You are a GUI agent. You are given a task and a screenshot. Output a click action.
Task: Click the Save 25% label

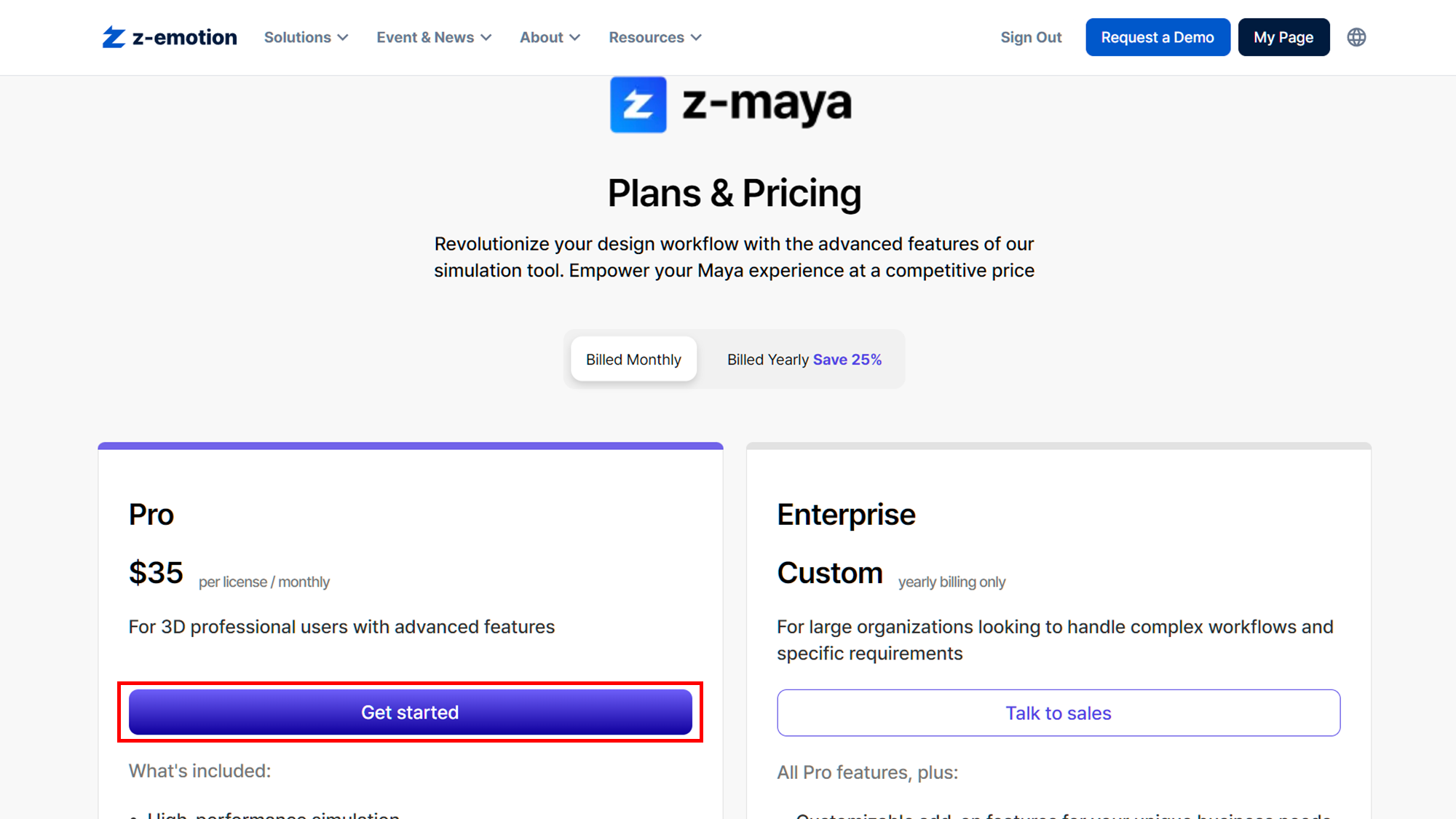[847, 360]
